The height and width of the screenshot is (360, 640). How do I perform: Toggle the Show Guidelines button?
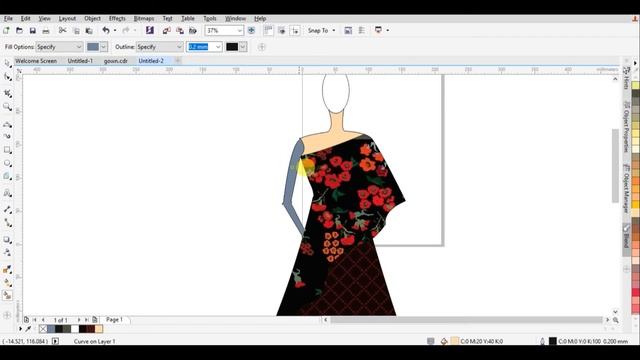[x=295, y=31]
